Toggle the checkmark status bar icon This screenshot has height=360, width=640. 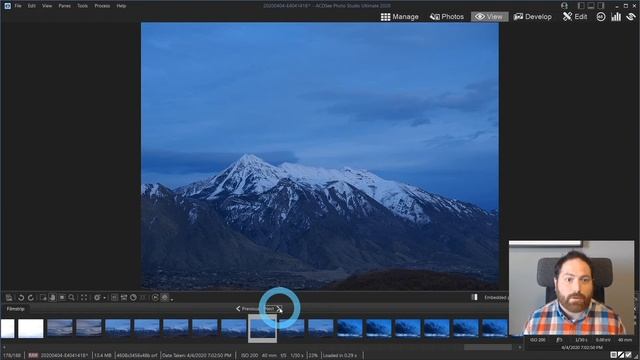629,355
